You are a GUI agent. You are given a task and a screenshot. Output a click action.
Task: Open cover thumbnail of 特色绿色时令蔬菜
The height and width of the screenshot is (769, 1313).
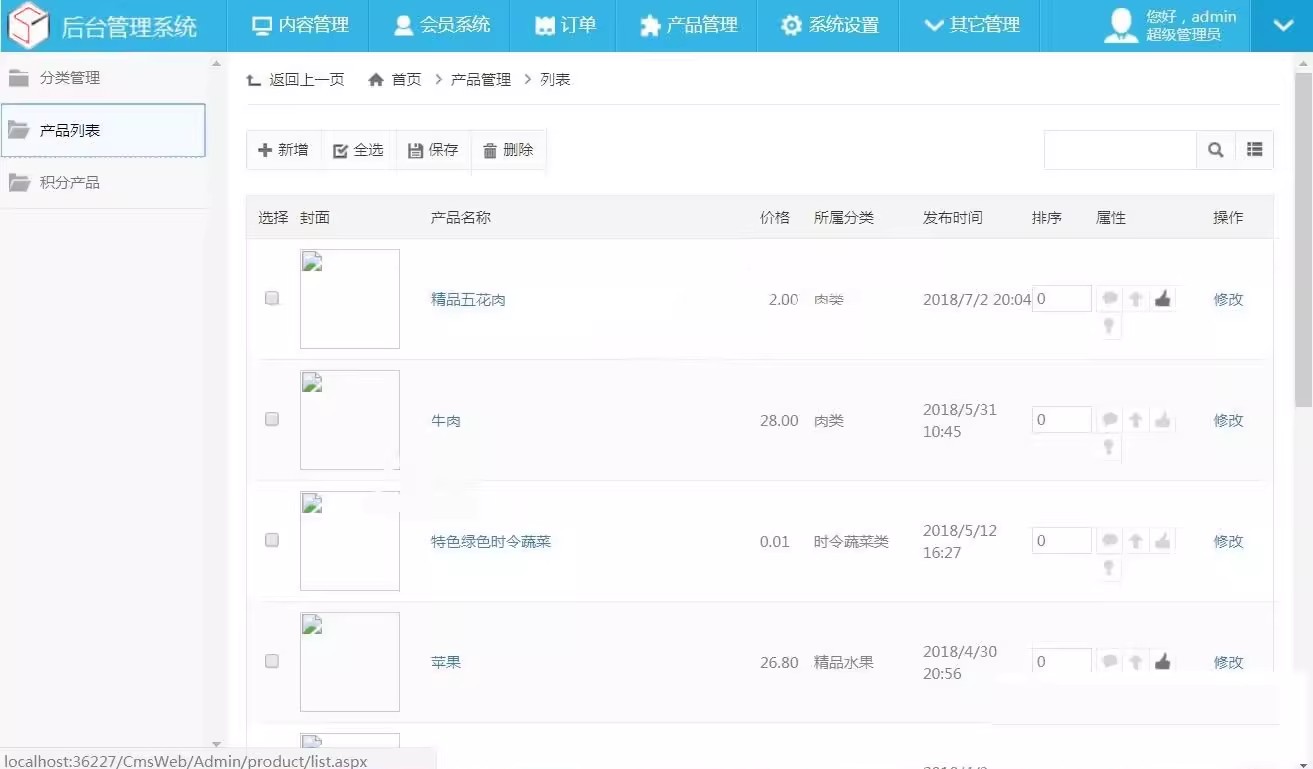click(350, 541)
